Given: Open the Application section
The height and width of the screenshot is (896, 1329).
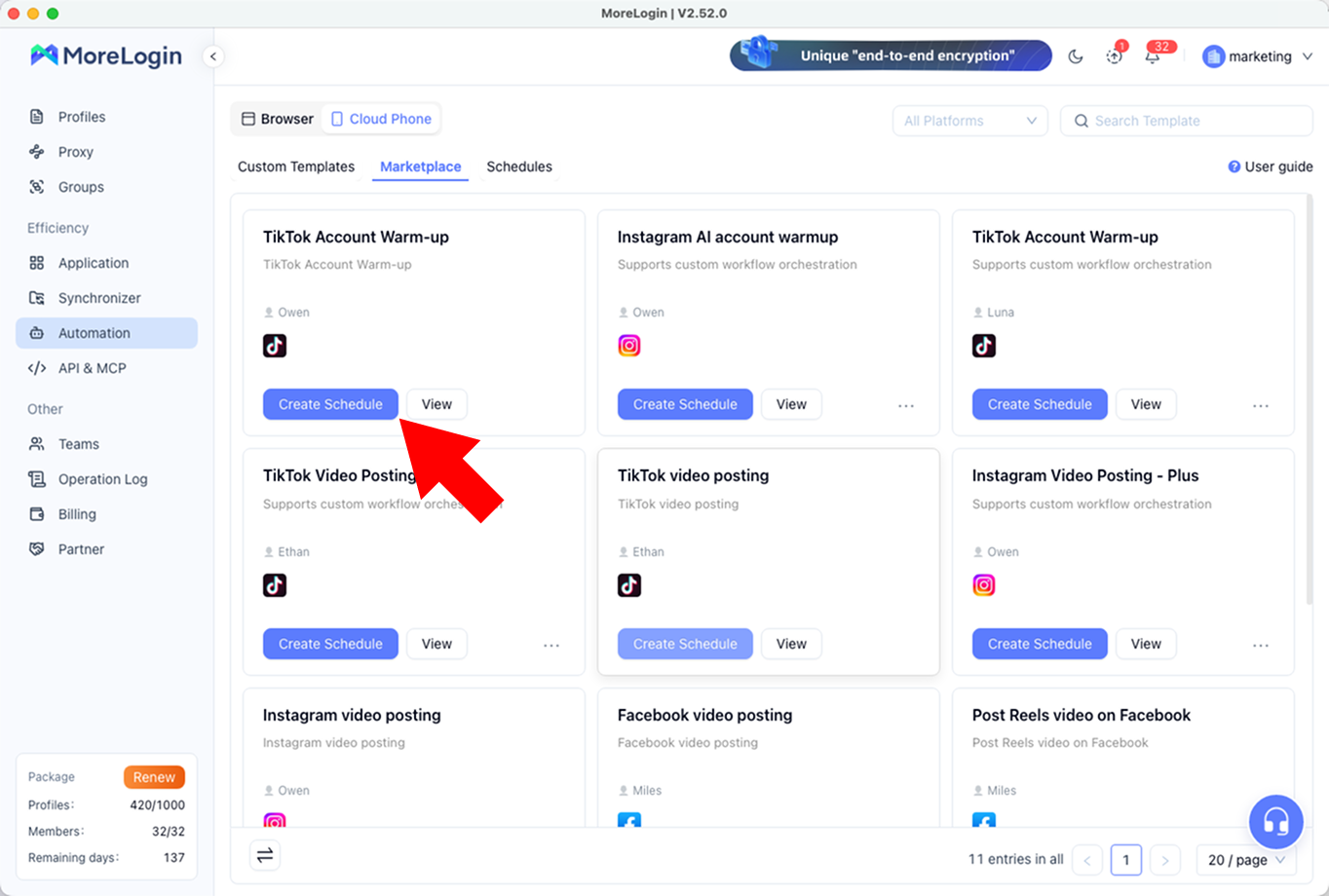Looking at the screenshot, I should click(x=106, y=263).
